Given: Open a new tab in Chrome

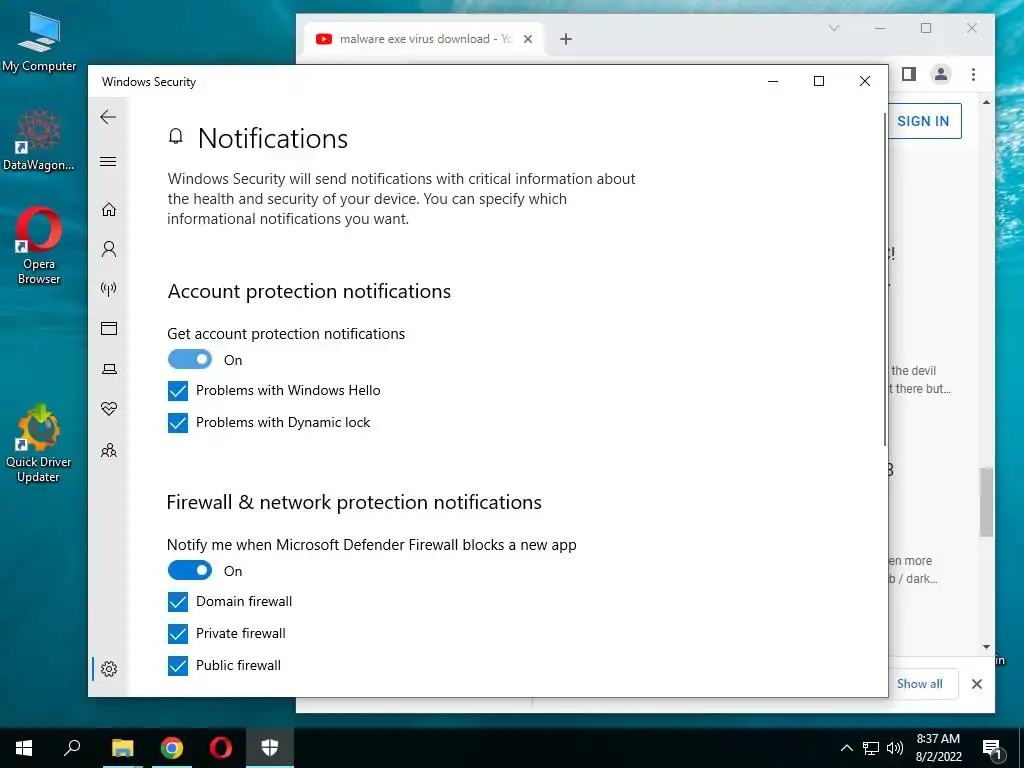Looking at the screenshot, I should pos(566,39).
